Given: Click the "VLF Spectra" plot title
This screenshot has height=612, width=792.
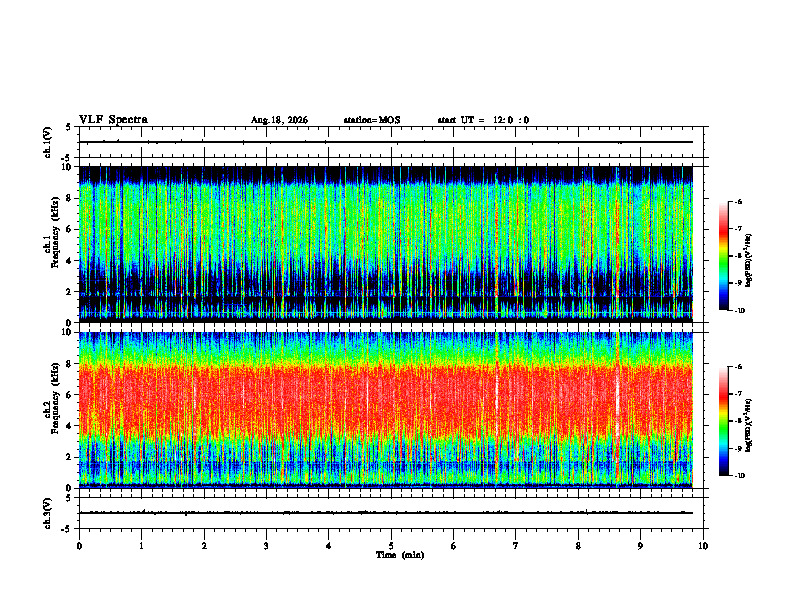Looking at the screenshot, I should [x=113, y=120].
